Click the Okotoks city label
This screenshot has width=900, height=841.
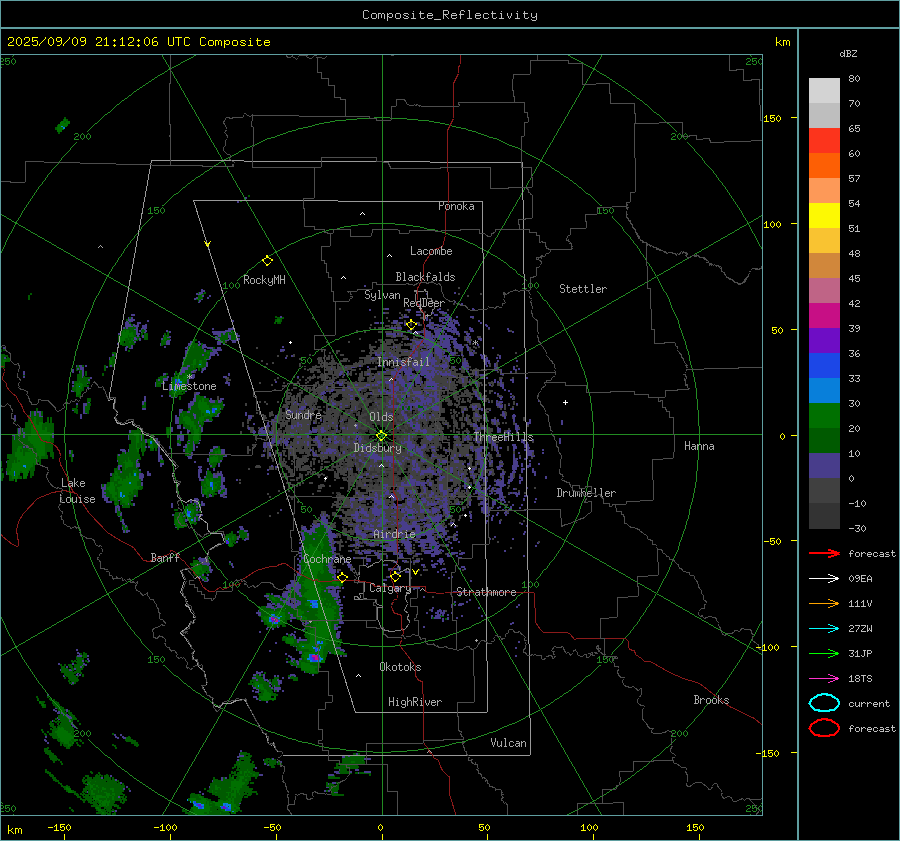400,667
